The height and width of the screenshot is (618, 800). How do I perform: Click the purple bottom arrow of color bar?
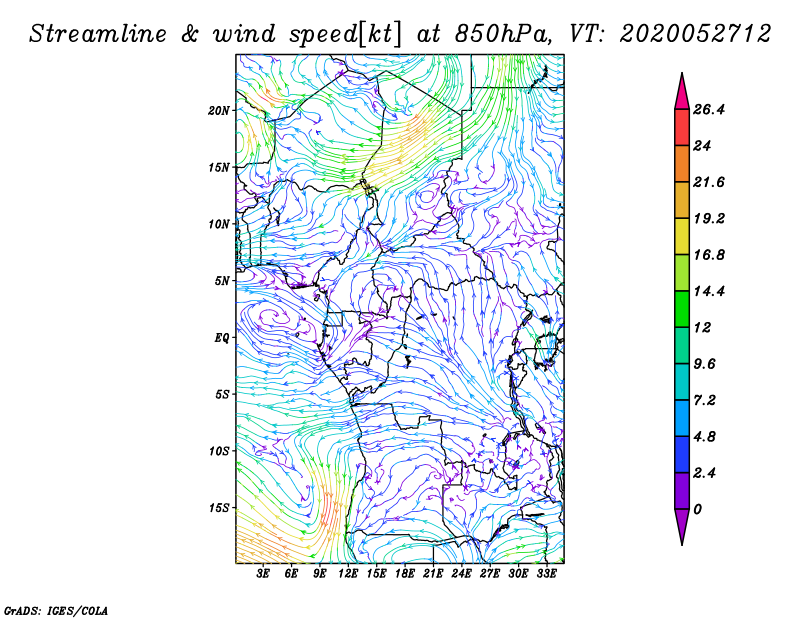point(682,526)
